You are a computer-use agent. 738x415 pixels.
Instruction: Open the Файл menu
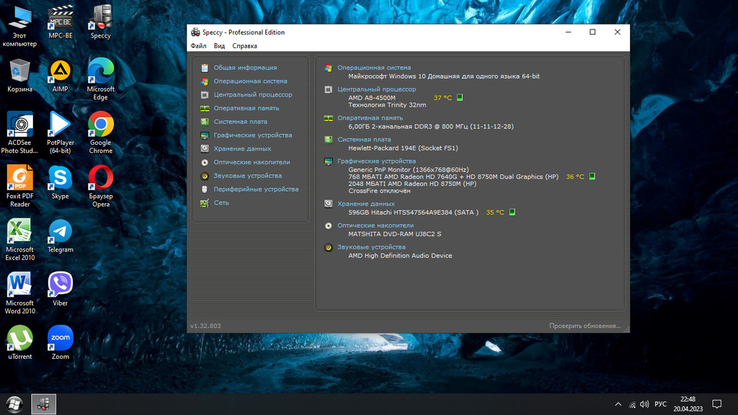[x=198, y=46]
